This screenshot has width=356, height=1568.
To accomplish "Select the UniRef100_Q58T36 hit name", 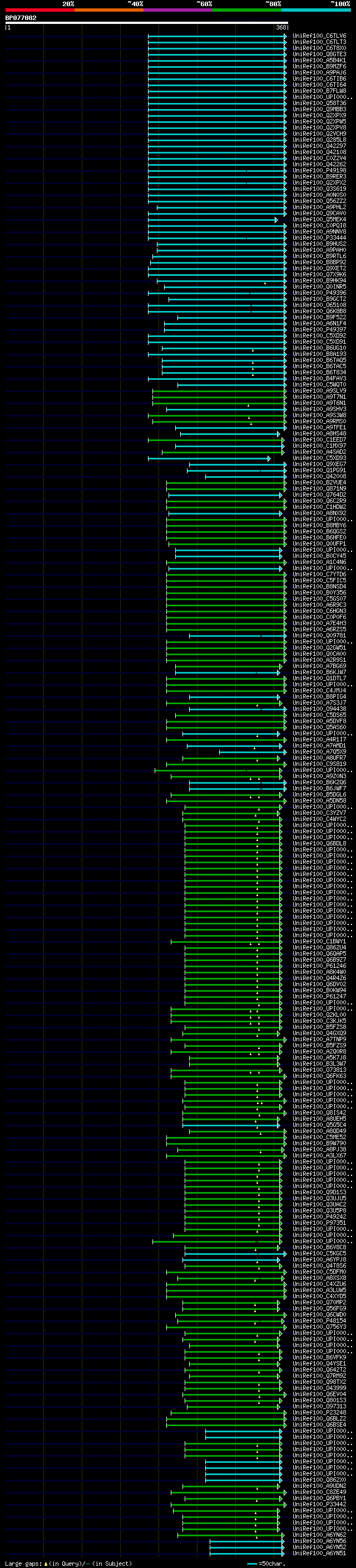I will click(319, 103).
